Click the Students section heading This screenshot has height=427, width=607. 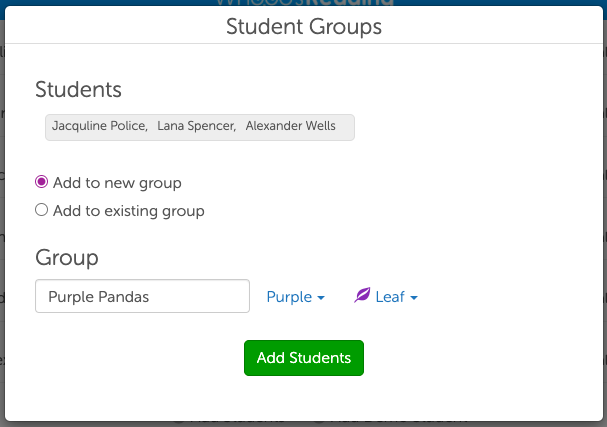[x=78, y=89]
